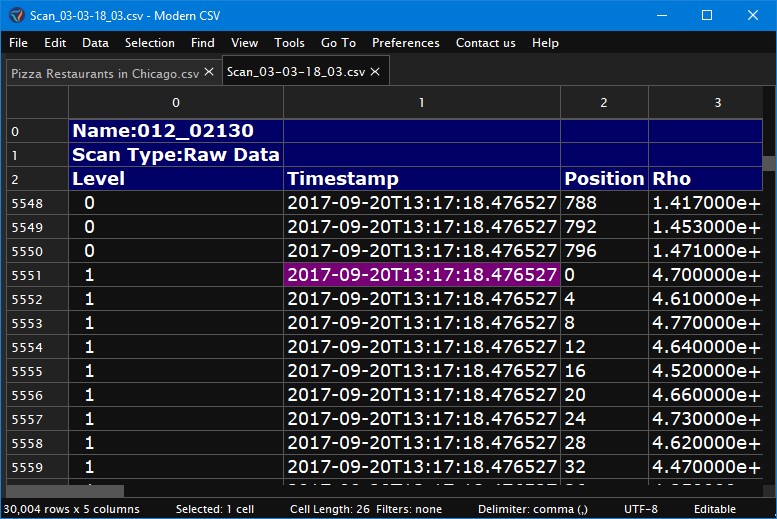This screenshot has width=777, height=519.
Task: Open the Contact us menu
Action: click(x=486, y=43)
